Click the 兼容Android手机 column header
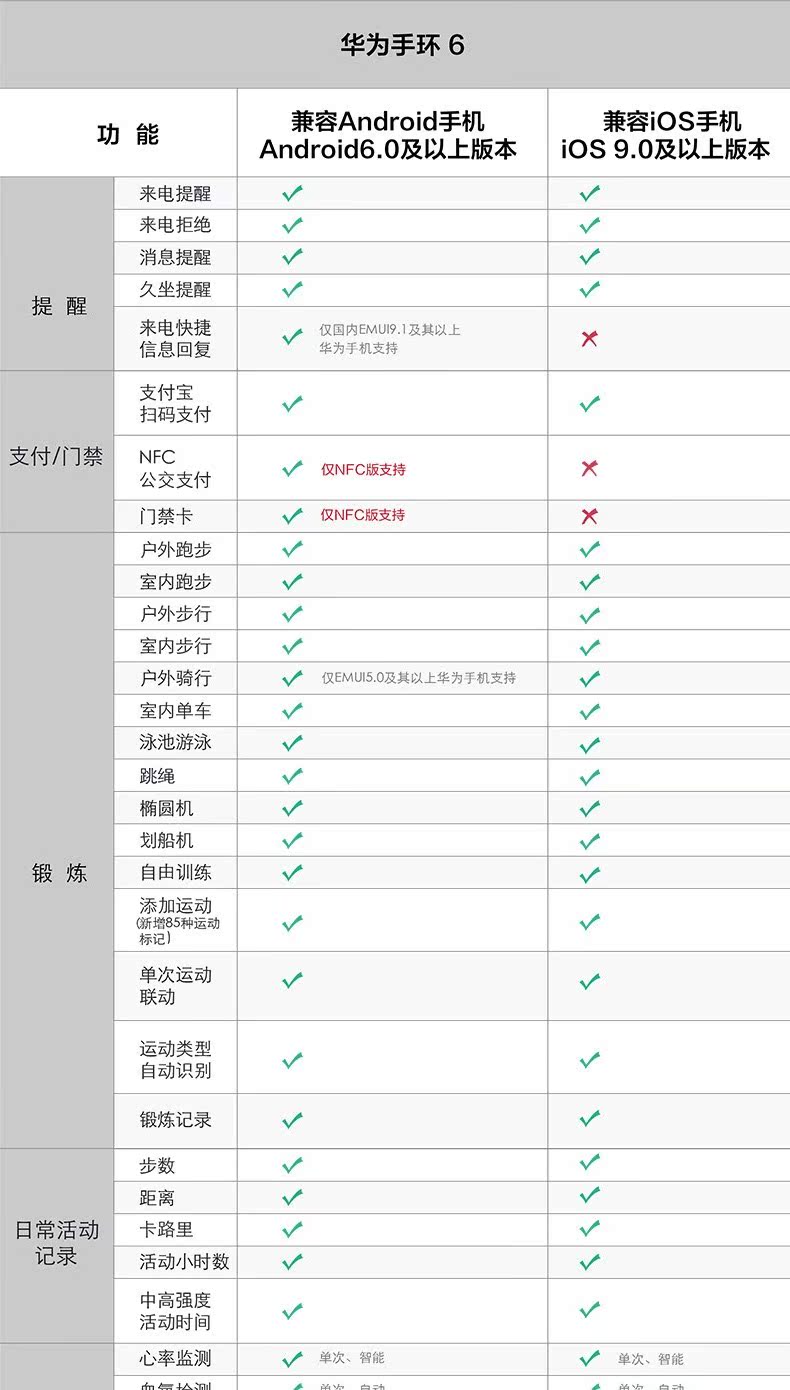This screenshot has width=790, height=1390. 388,135
